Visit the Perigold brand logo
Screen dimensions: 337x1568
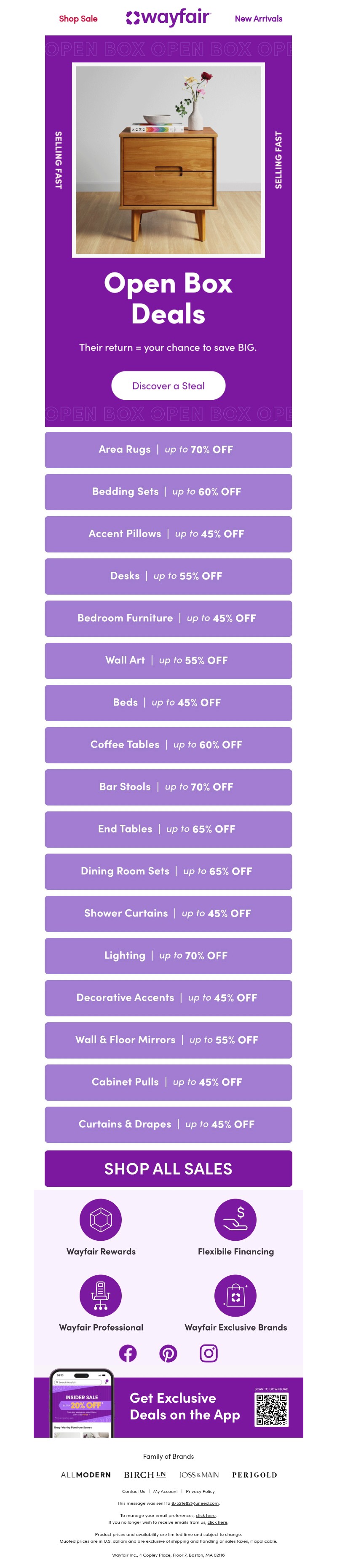pos(254,1475)
